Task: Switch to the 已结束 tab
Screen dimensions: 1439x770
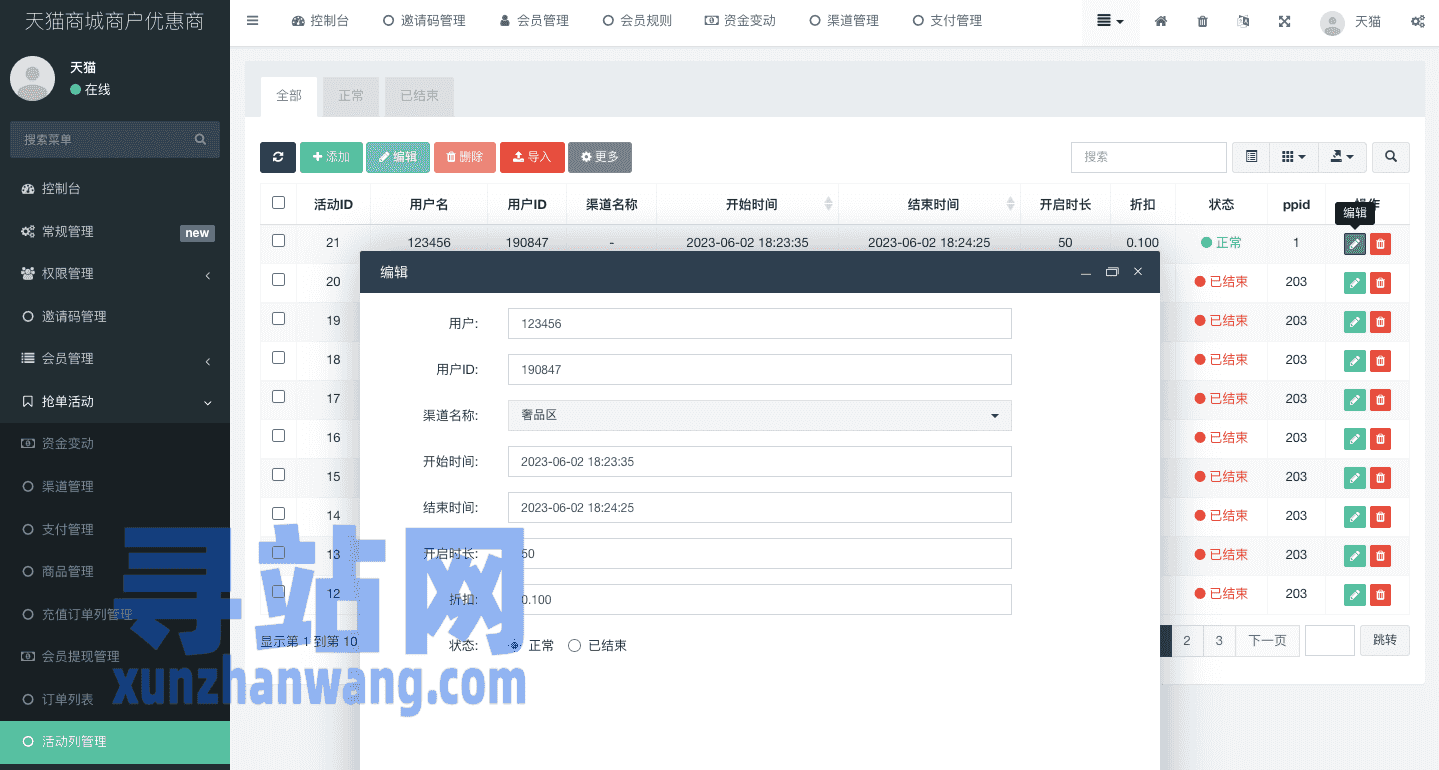Action: pyautogui.click(x=419, y=96)
